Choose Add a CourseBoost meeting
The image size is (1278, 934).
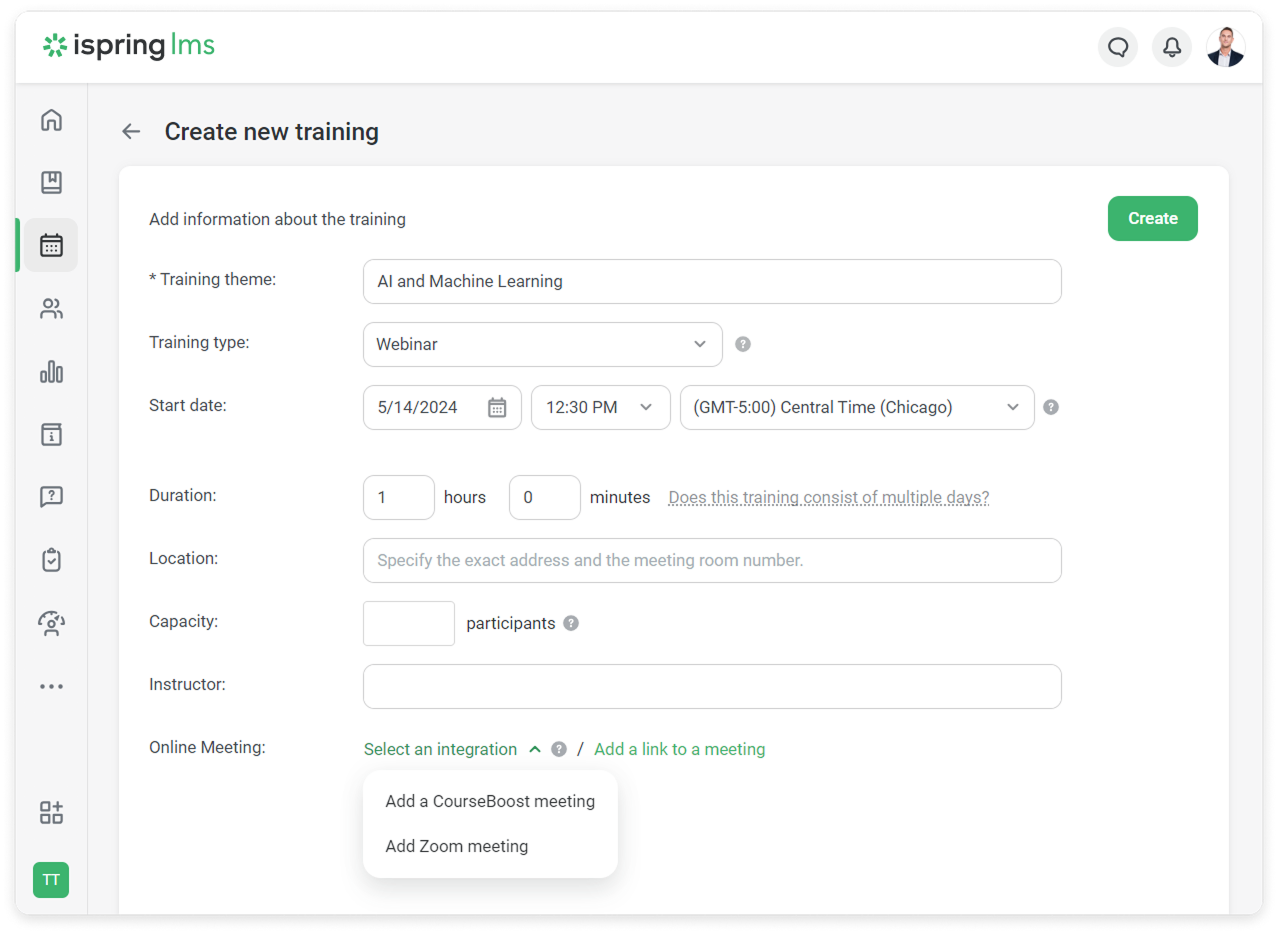490,801
